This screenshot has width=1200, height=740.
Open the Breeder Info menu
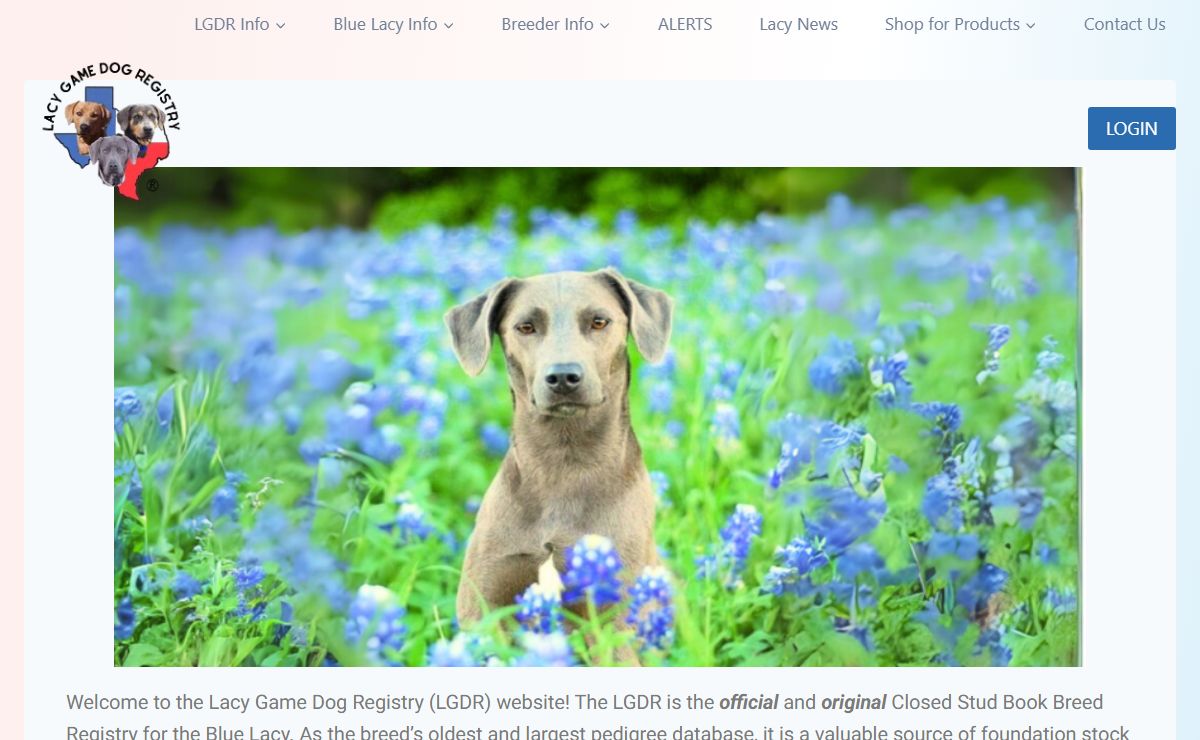point(555,24)
